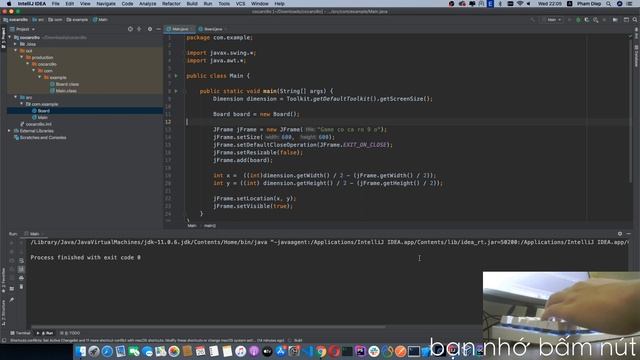Open the File menu
This screenshot has height=360, width=640.
click(56, 4)
